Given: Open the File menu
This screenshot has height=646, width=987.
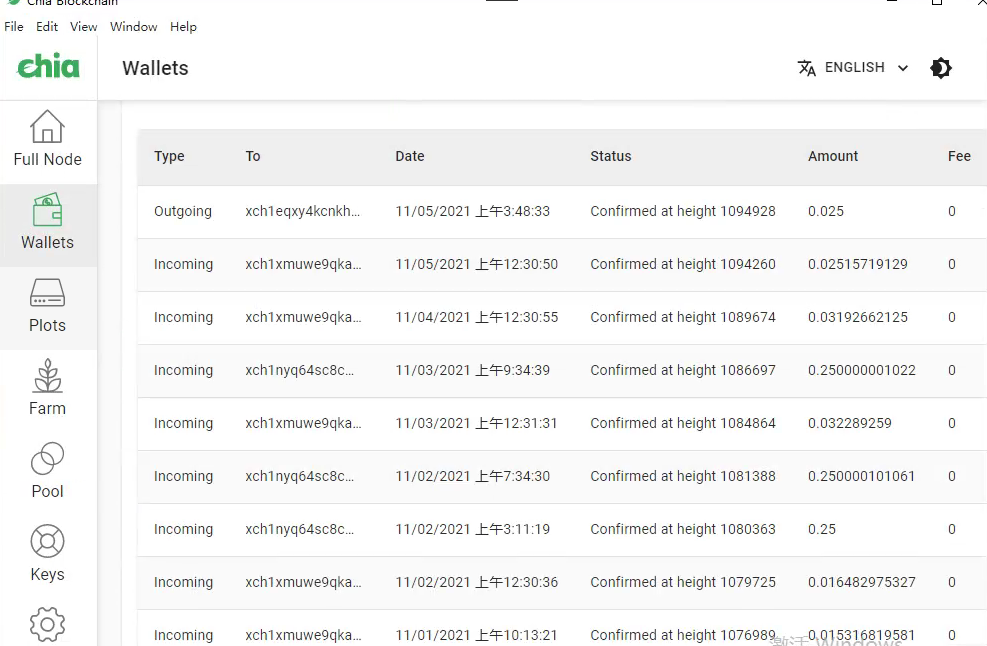Looking at the screenshot, I should (x=14, y=26).
